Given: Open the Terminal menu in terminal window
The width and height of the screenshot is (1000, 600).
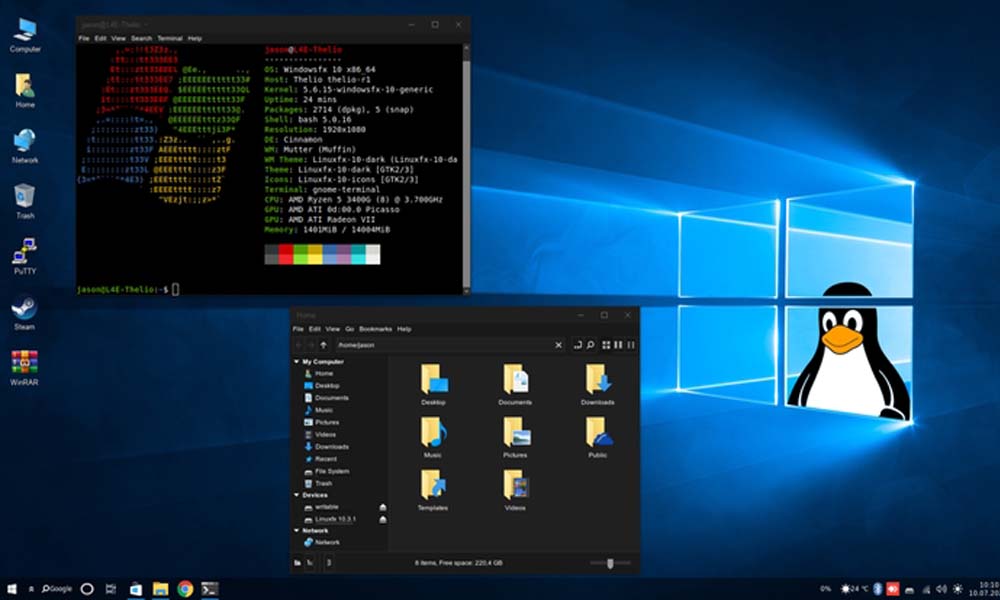Looking at the screenshot, I should [x=170, y=38].
